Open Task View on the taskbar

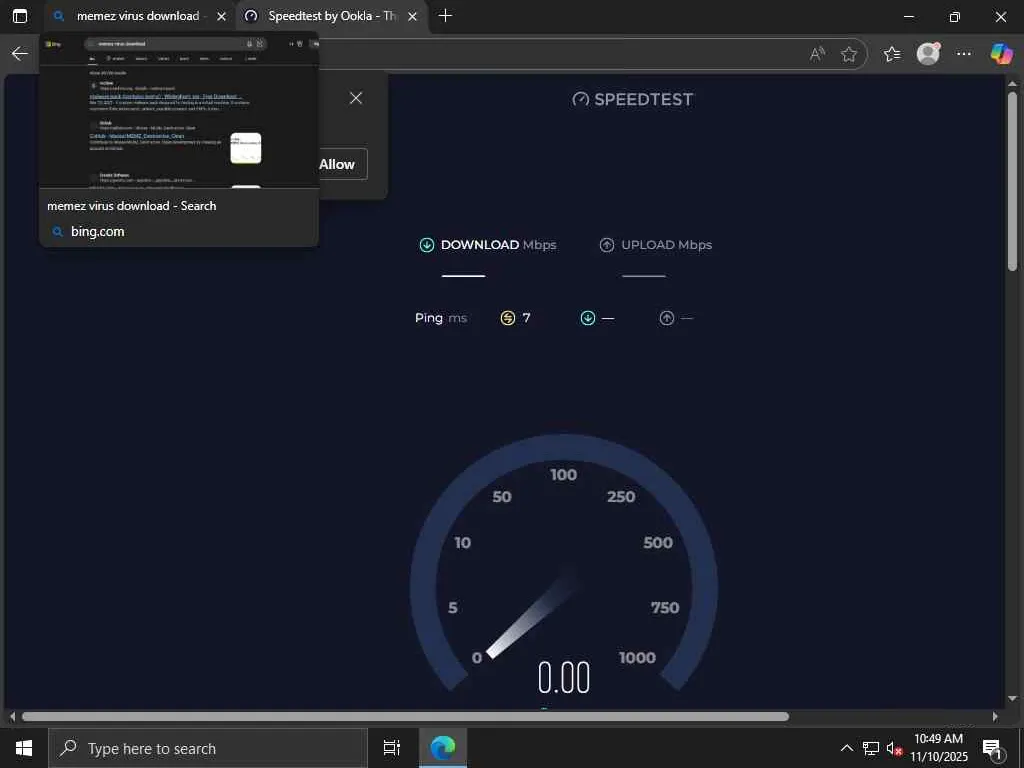pyautogui.click(x=392, y=748)
